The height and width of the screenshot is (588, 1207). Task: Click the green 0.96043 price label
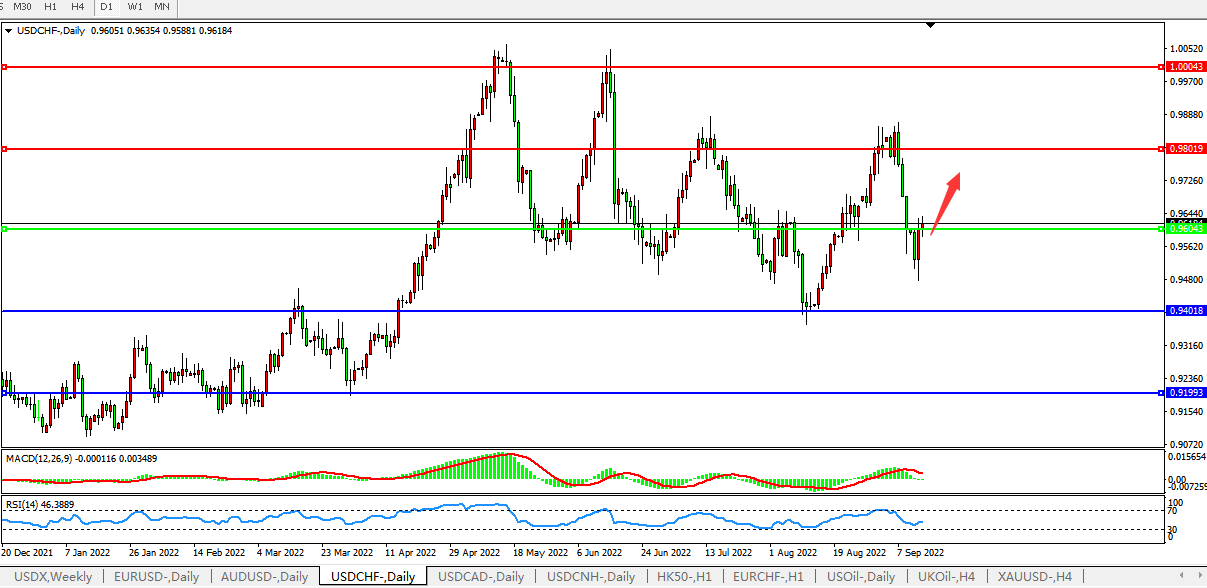1186,229
